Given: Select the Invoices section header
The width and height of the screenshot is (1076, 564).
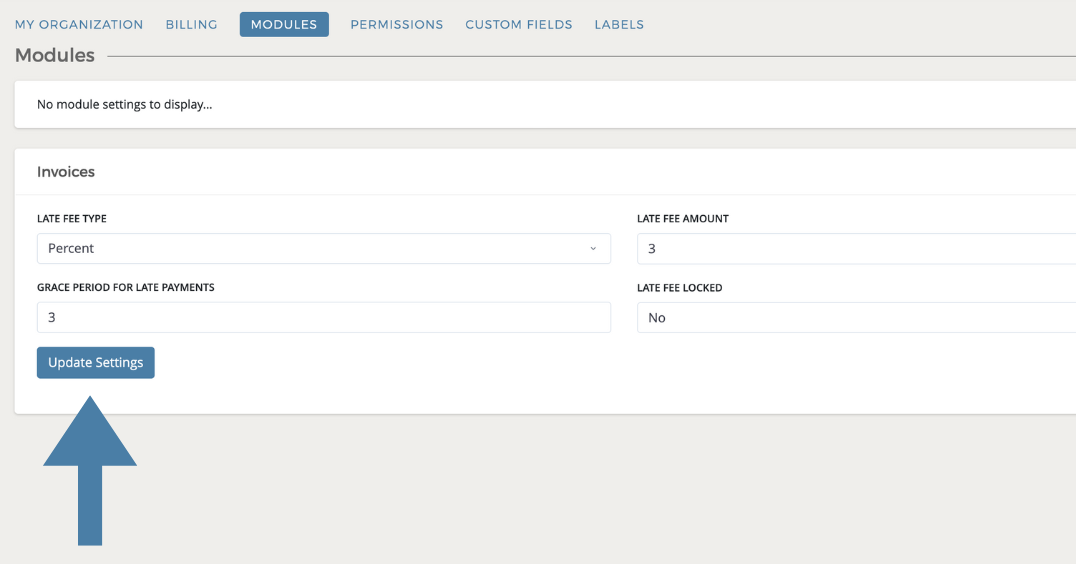Looking at the screenshot, I should pyautogui.click(x=66, y=172).
